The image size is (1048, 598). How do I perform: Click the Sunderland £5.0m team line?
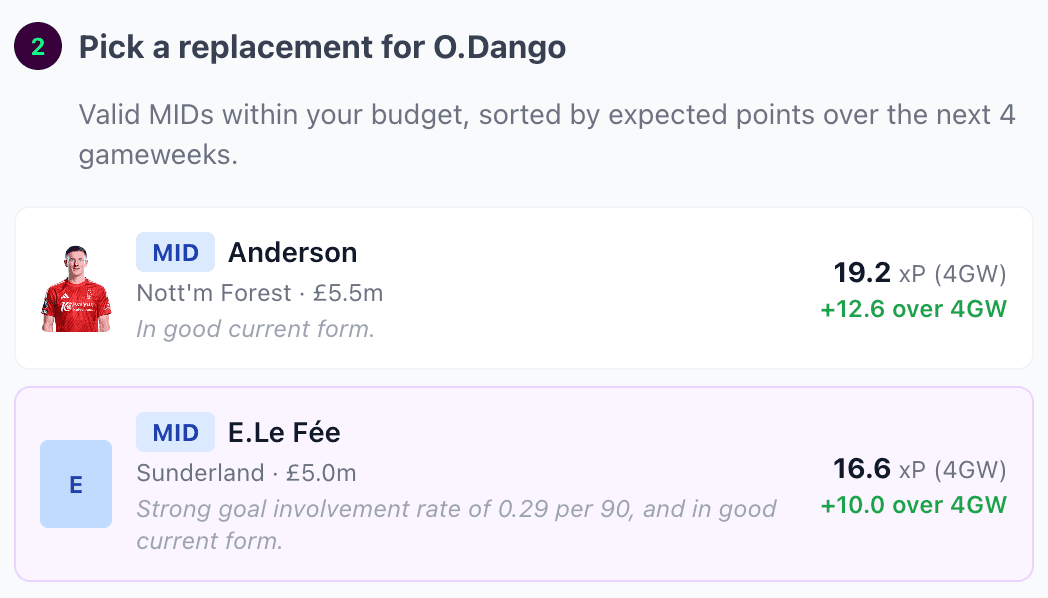246,473
